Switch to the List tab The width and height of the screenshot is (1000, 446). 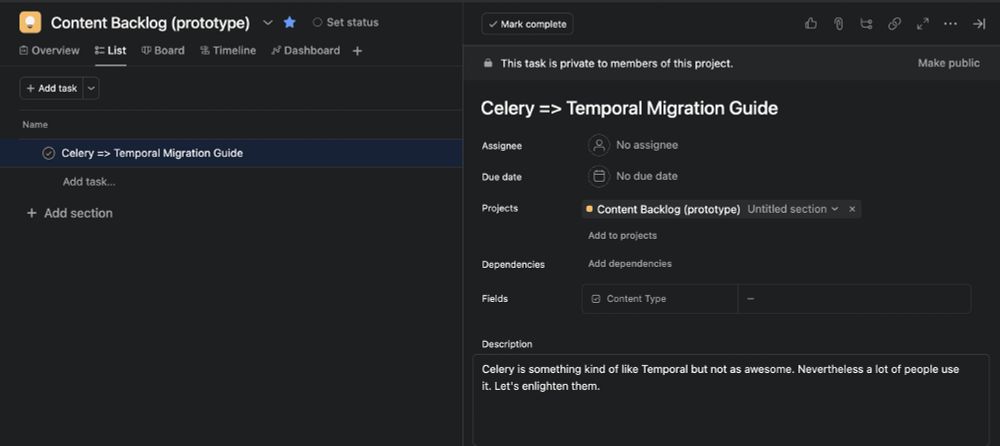[x=110, y=50]
